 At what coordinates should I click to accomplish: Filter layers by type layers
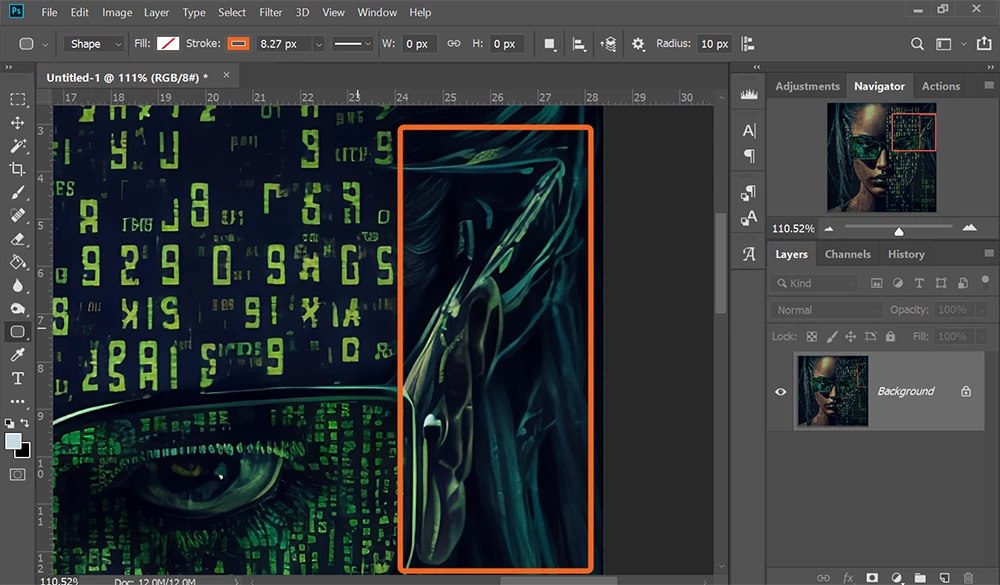tap(919, 283)
